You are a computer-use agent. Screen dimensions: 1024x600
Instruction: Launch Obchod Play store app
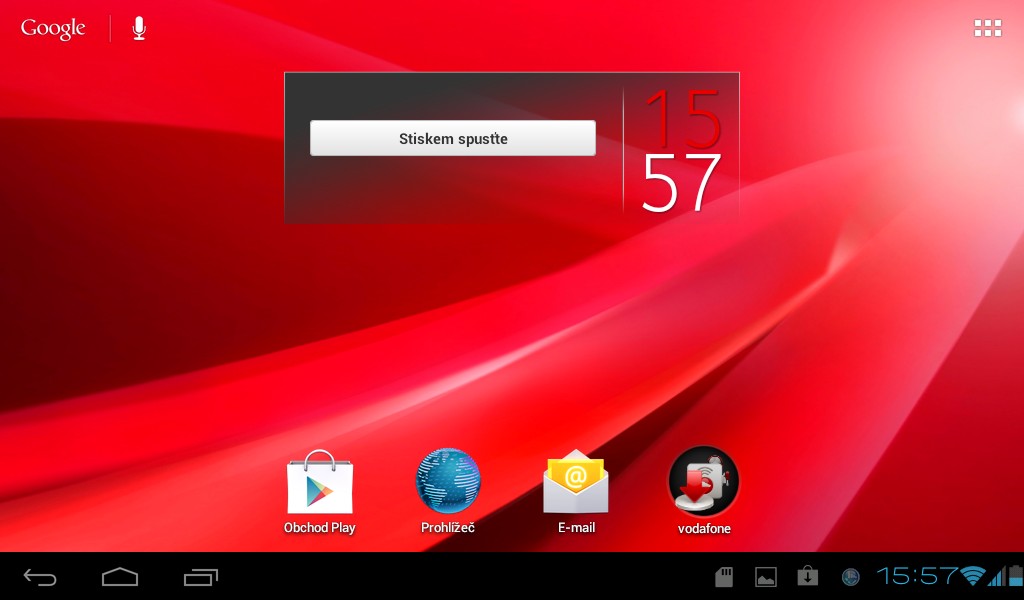(x=319, y=492)
